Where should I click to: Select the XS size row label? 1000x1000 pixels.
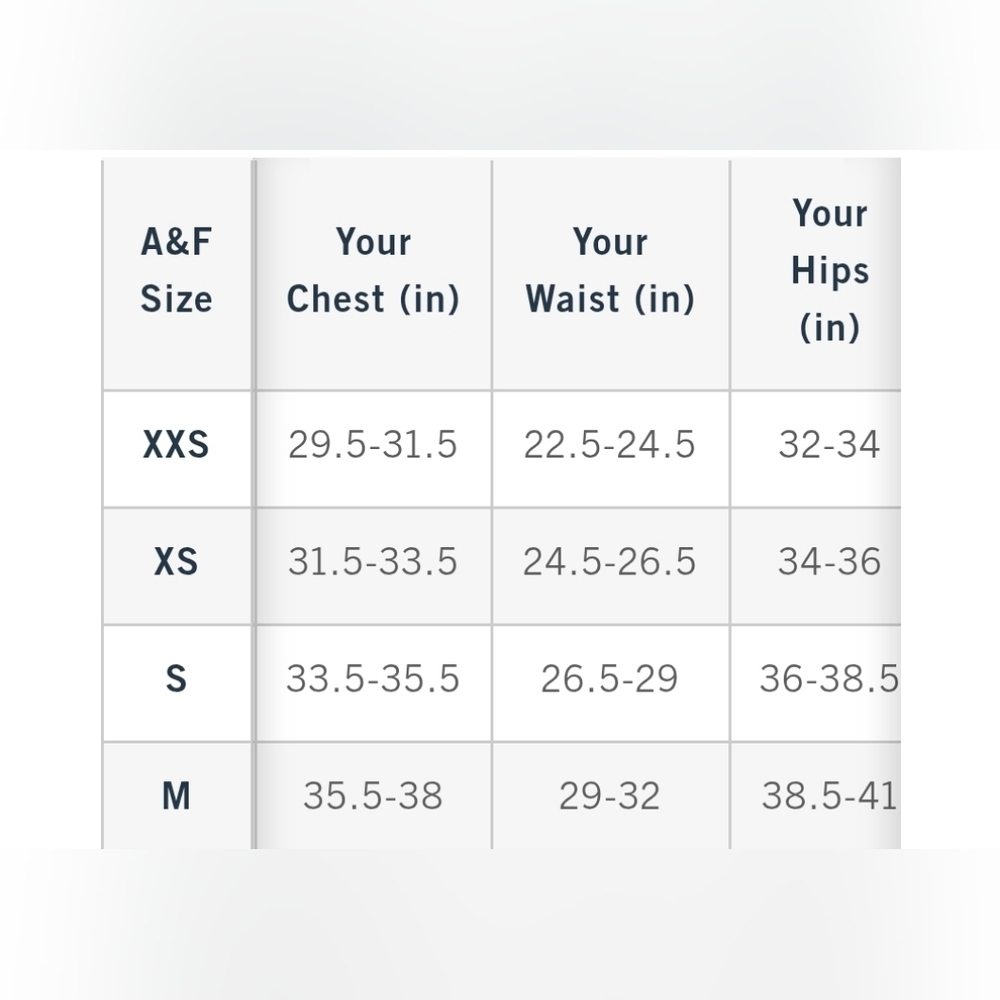click(x=176, y=561)
